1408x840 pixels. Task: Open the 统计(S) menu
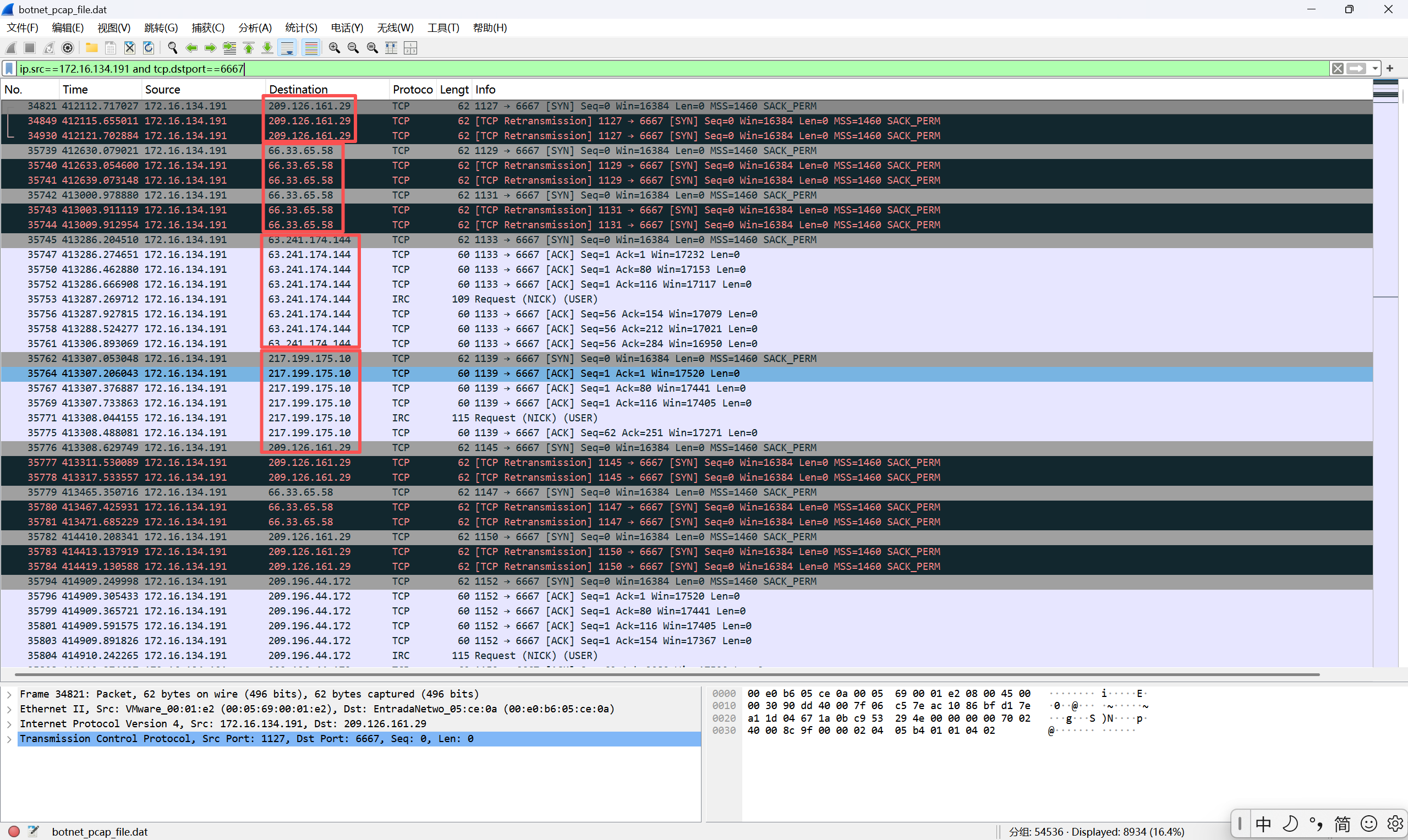(300, 28)
